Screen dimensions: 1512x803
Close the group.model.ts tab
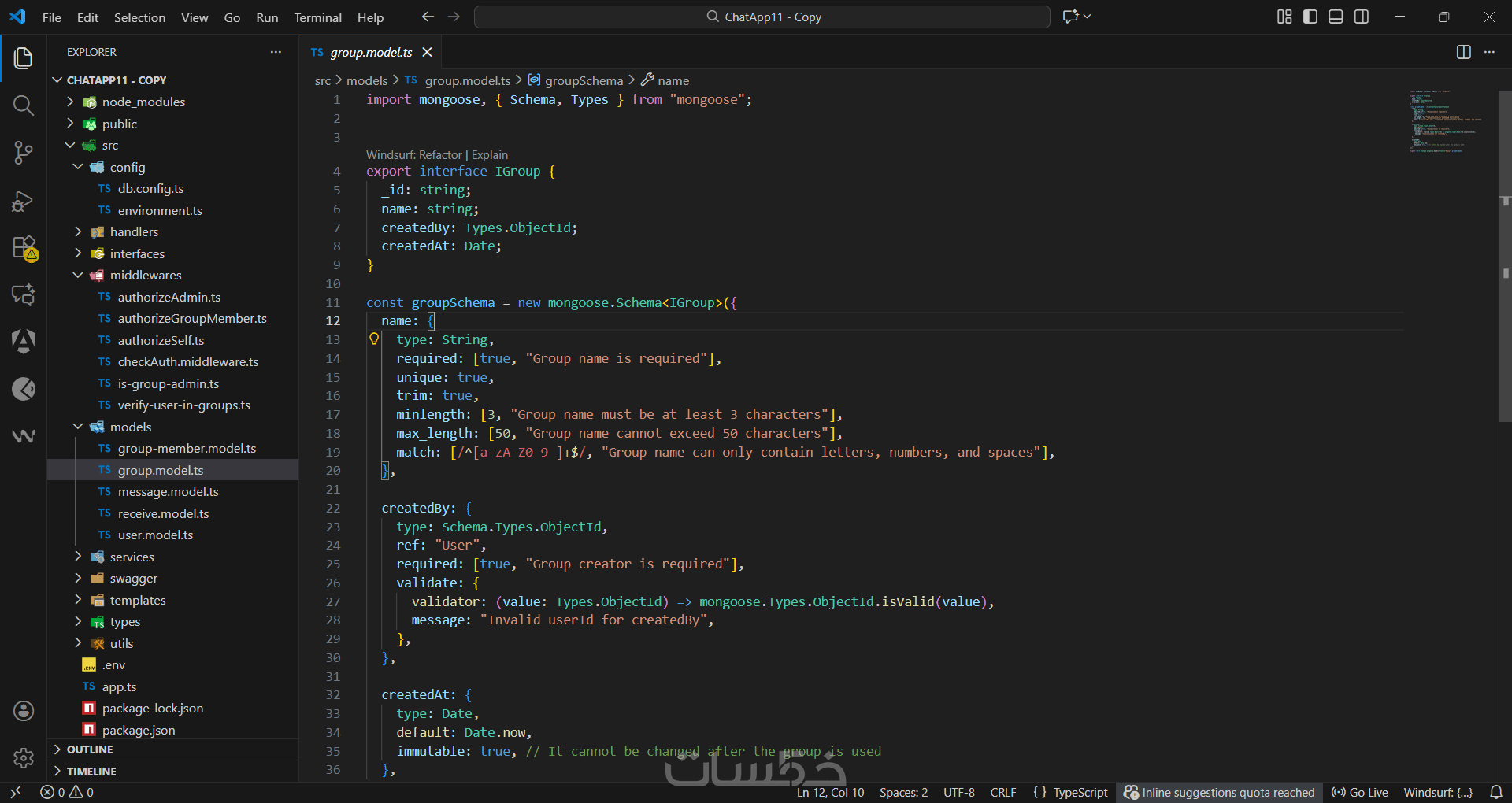click(x=427, y=52)
